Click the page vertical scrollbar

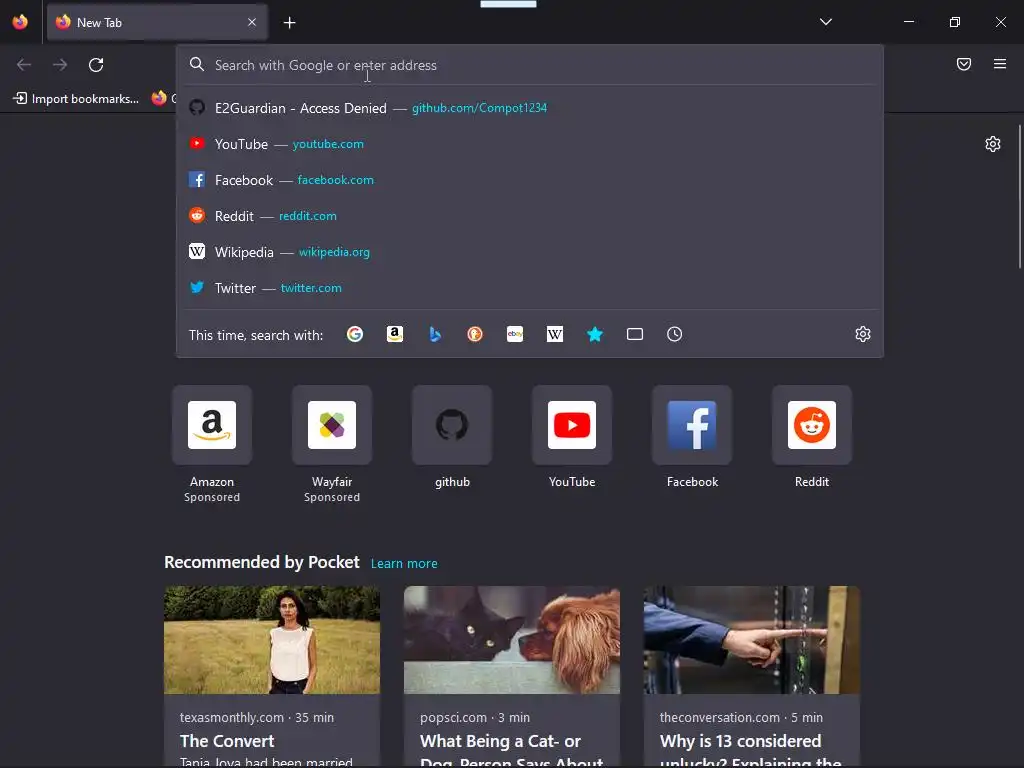coord(1019,196)
